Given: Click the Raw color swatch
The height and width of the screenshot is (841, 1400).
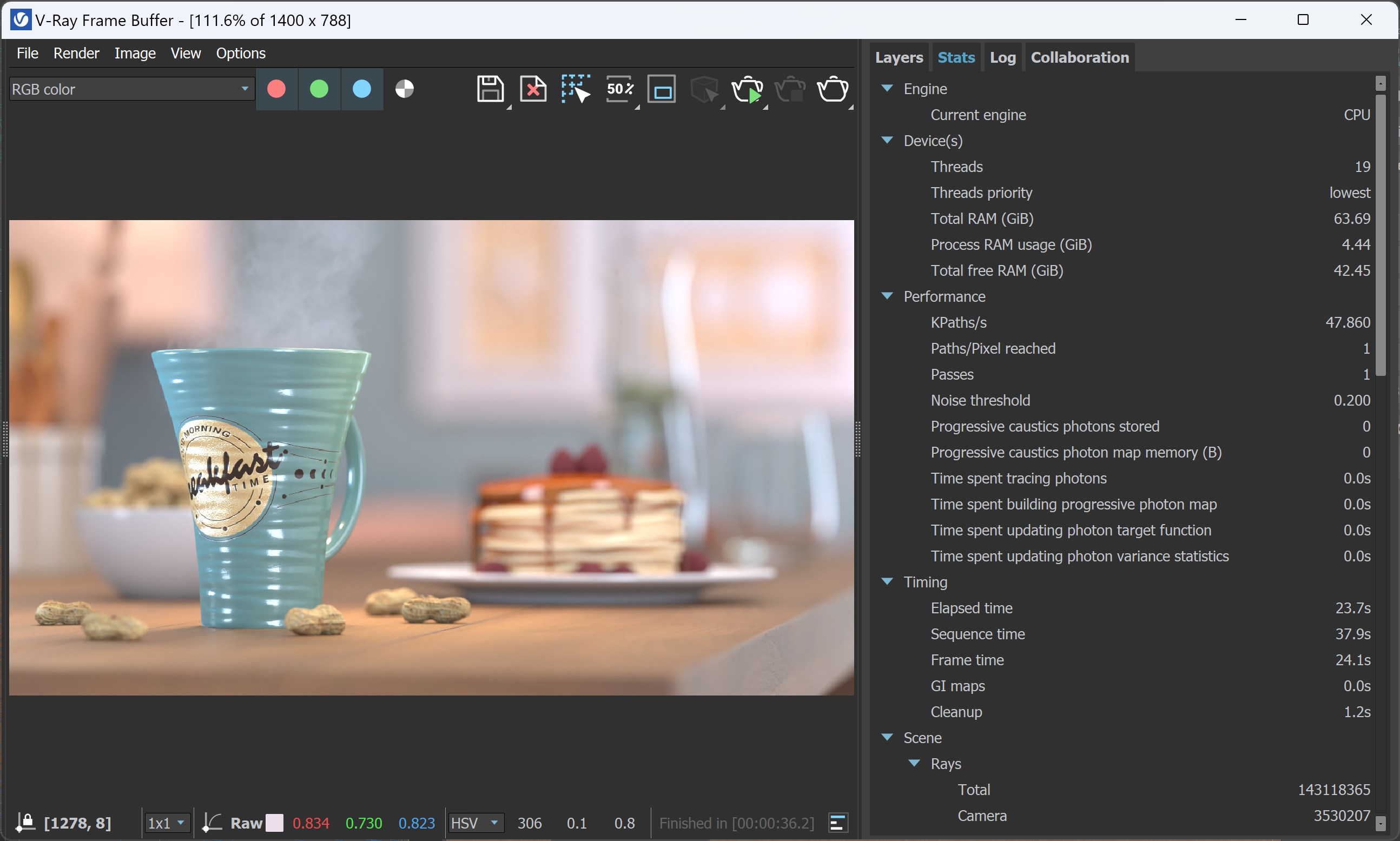Looking at the screenshot, I should click(x=275, y=822).
